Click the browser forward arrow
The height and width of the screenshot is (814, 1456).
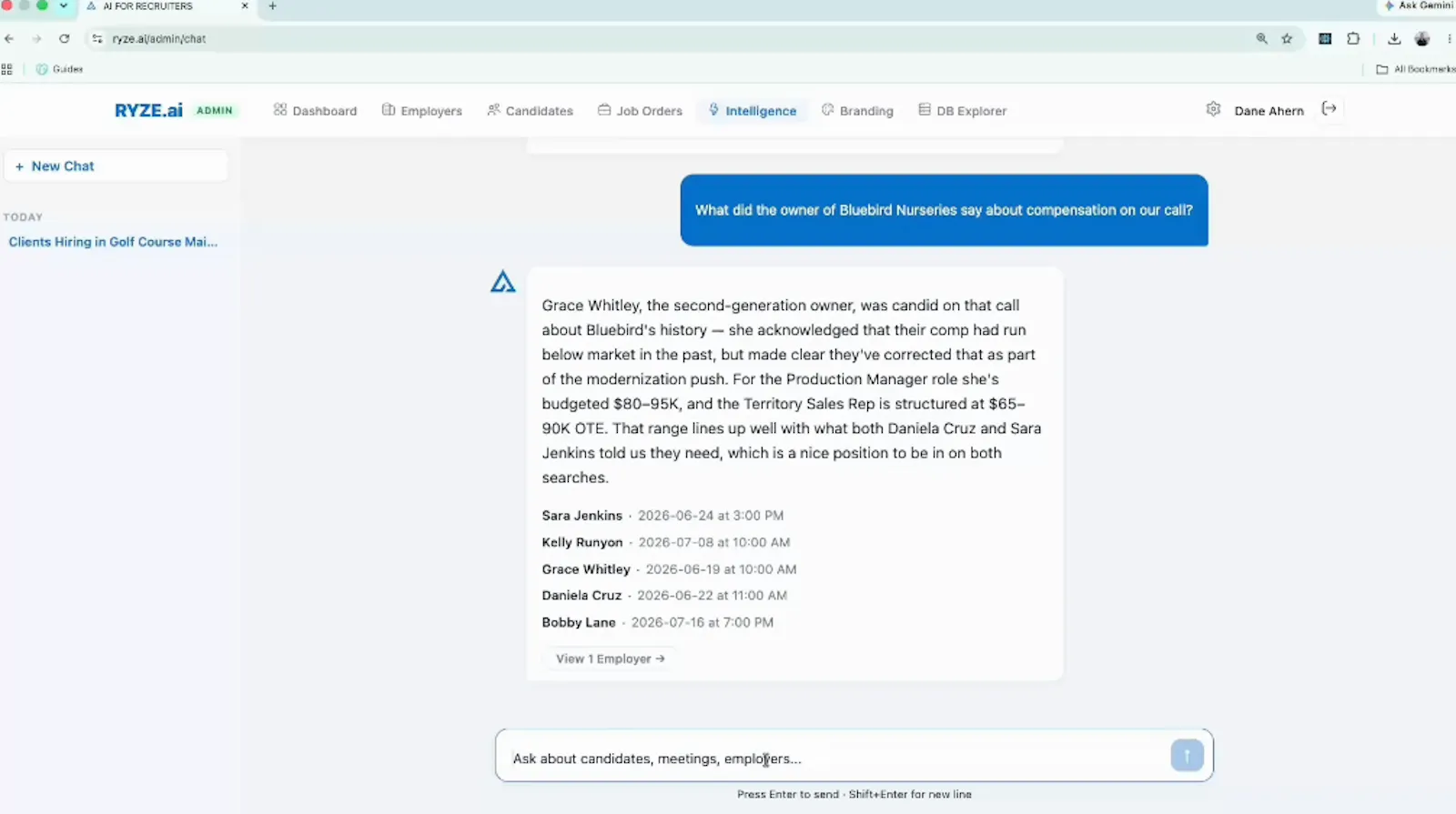36,38
